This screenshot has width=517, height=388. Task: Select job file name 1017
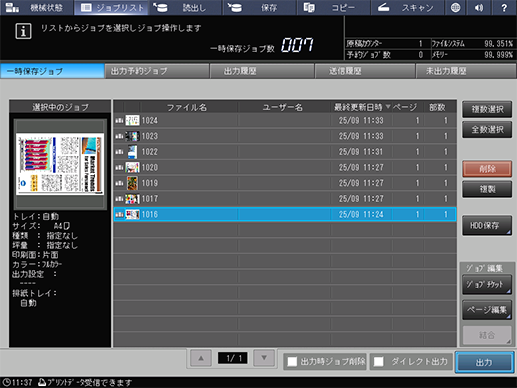(150, 199)
